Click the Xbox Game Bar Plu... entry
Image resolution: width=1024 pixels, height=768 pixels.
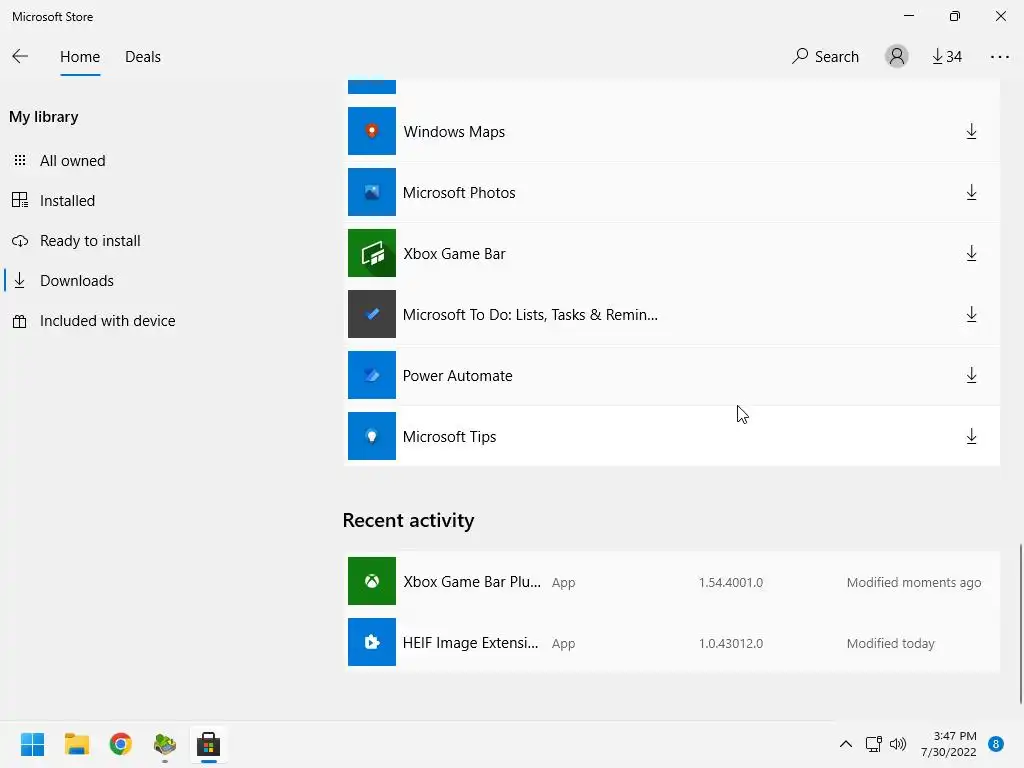[472, 582]
